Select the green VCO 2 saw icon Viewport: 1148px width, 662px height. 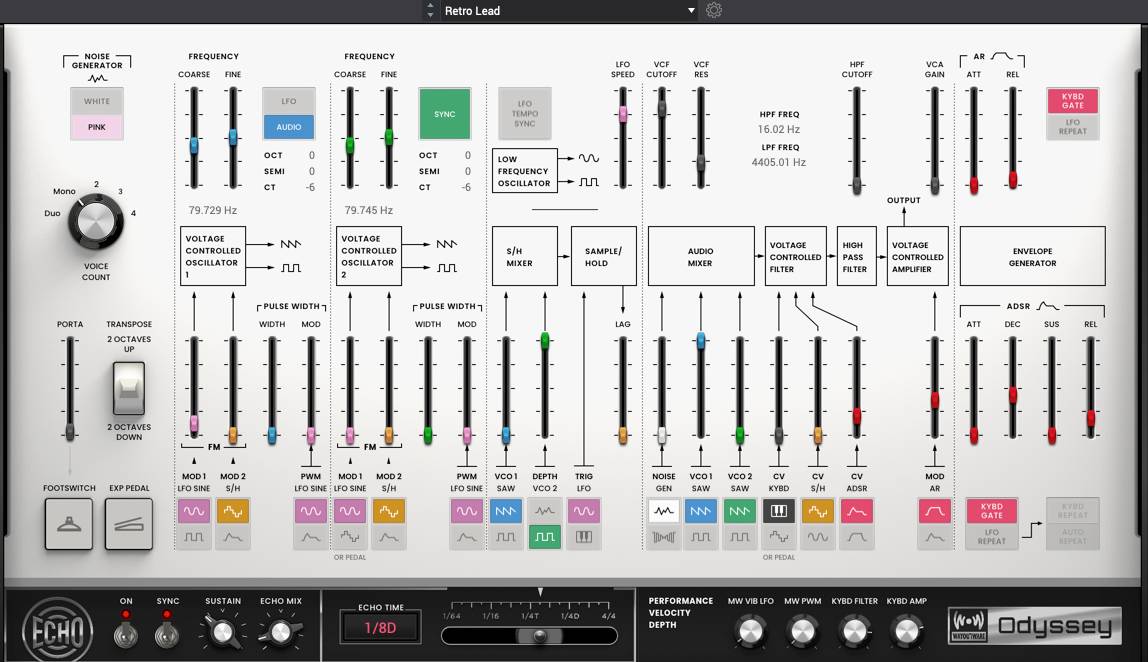click(739, 511)
